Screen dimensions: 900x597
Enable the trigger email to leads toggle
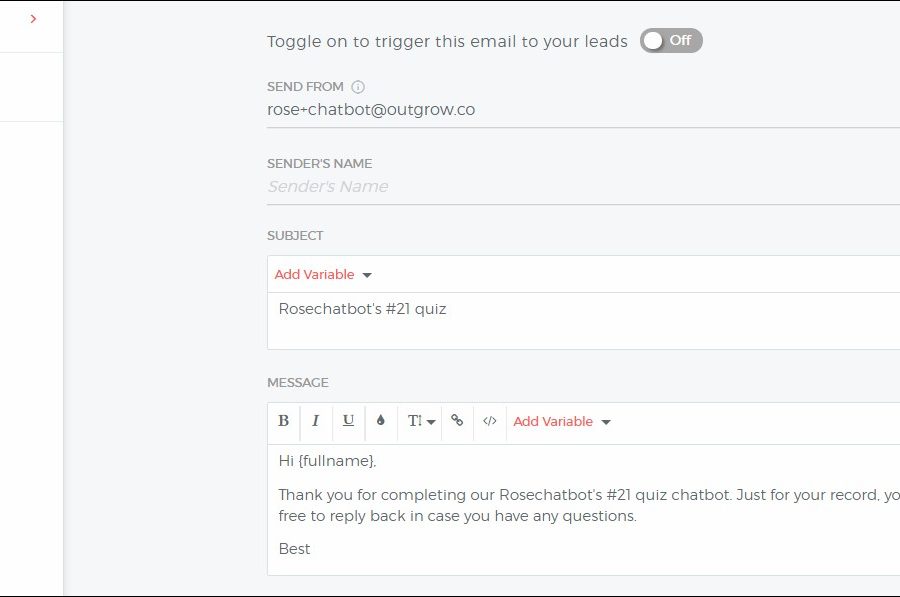click(x=671, y=41)
